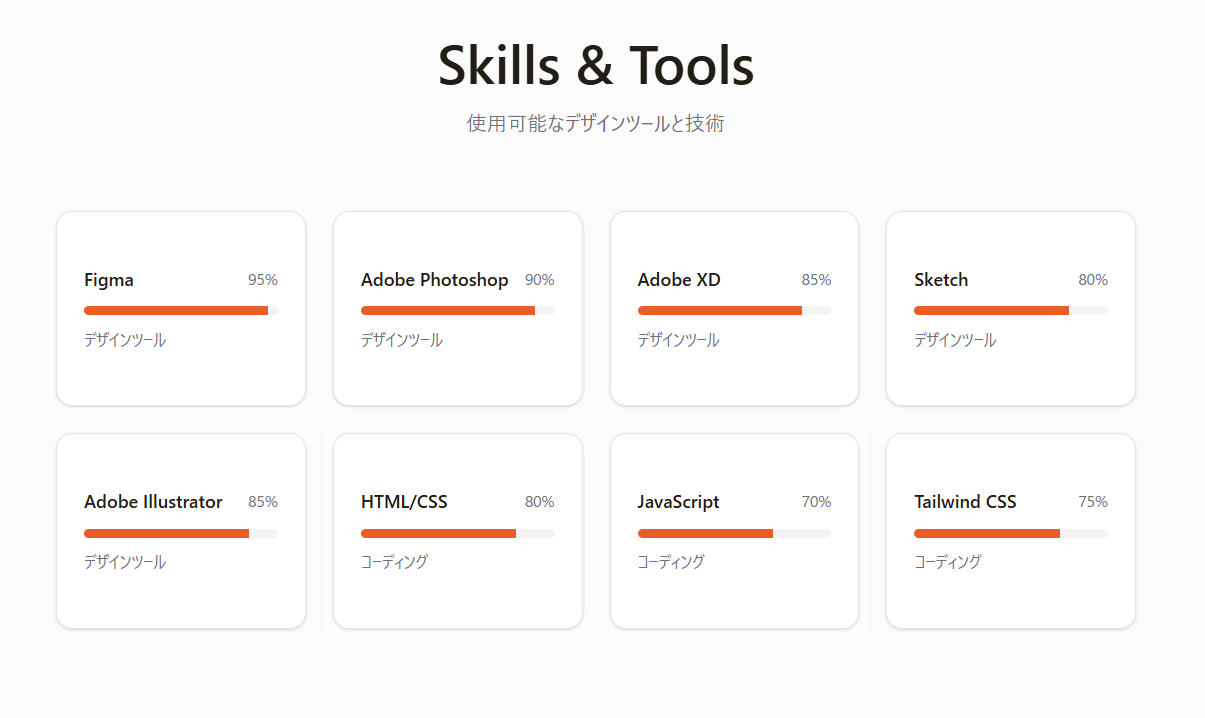Click the HTML/CSS progress bar
The height and width of the screenshot is (718, 1205).
click(x=458, y=533)
